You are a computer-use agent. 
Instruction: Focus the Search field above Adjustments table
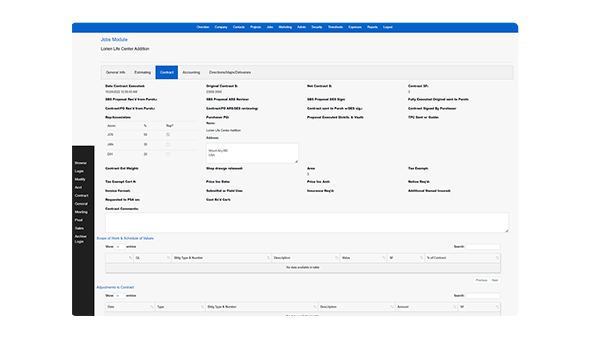click(483, 296)
